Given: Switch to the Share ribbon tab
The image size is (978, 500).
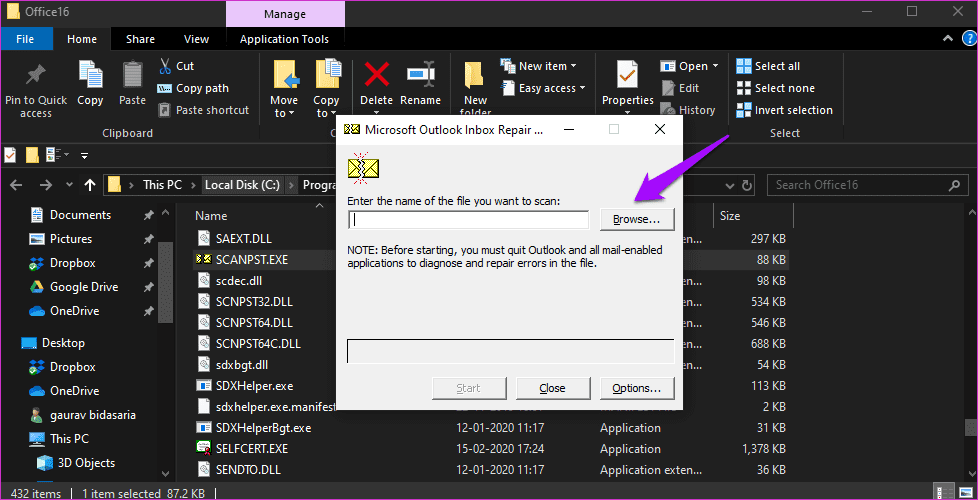Looking at the screenshot, I should click(x=140, y=39).
